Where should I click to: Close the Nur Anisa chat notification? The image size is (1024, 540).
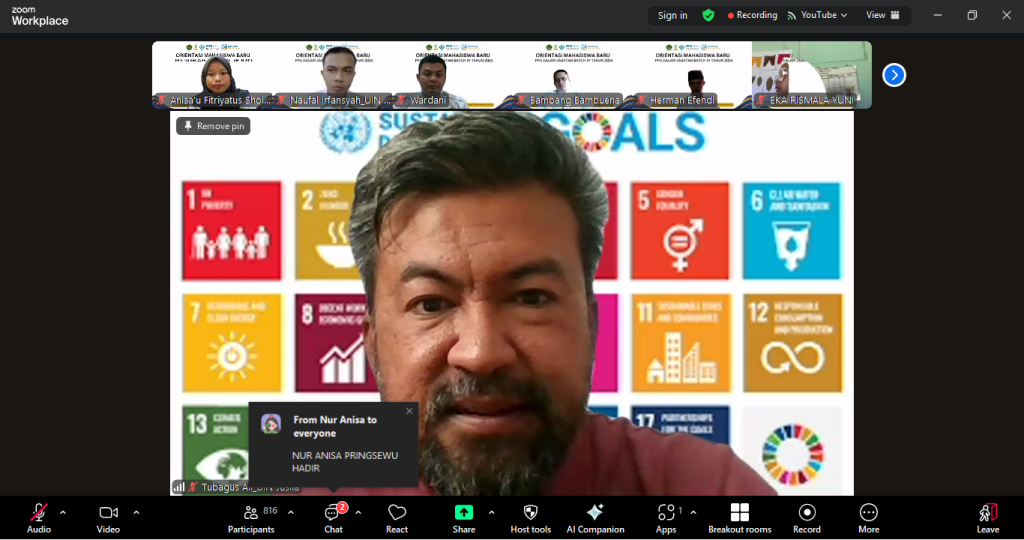[409, 411]
